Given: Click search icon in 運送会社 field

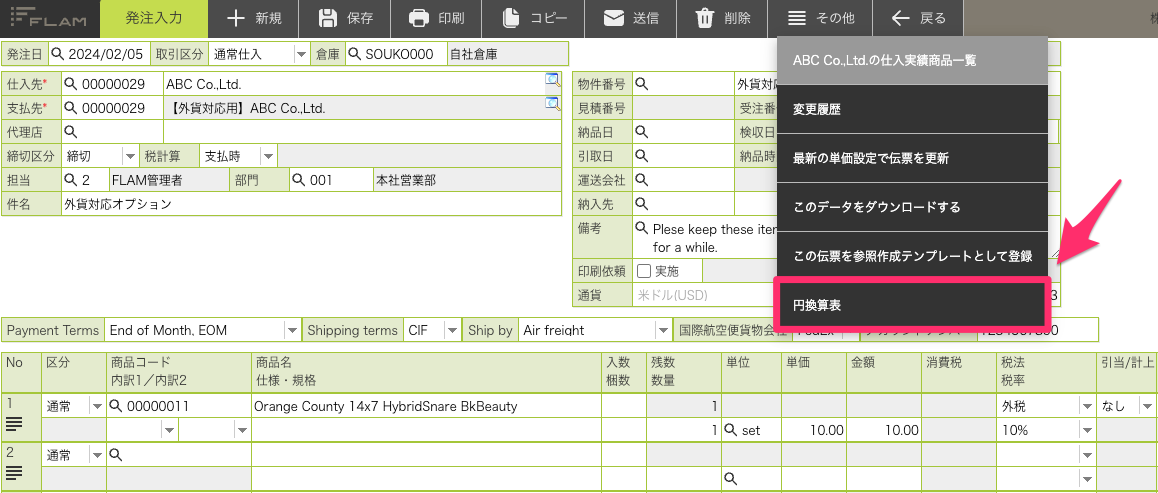Looking at the screenshot, I should click(x=642, y=180).
